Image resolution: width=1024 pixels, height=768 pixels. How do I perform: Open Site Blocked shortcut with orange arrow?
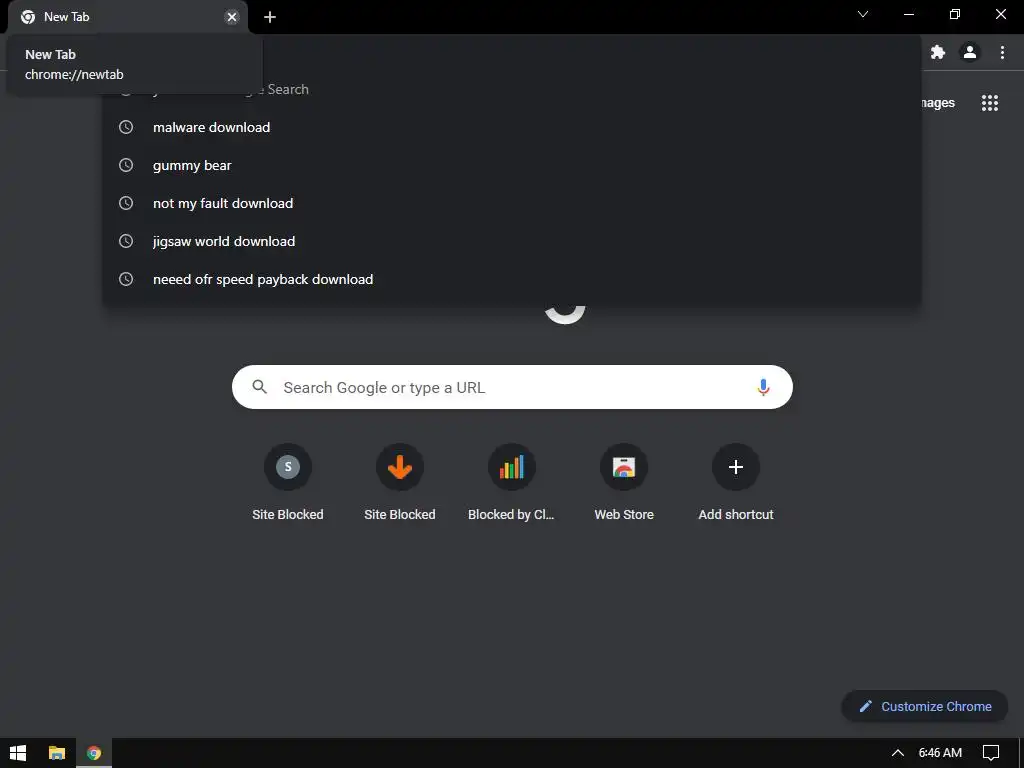400,482
